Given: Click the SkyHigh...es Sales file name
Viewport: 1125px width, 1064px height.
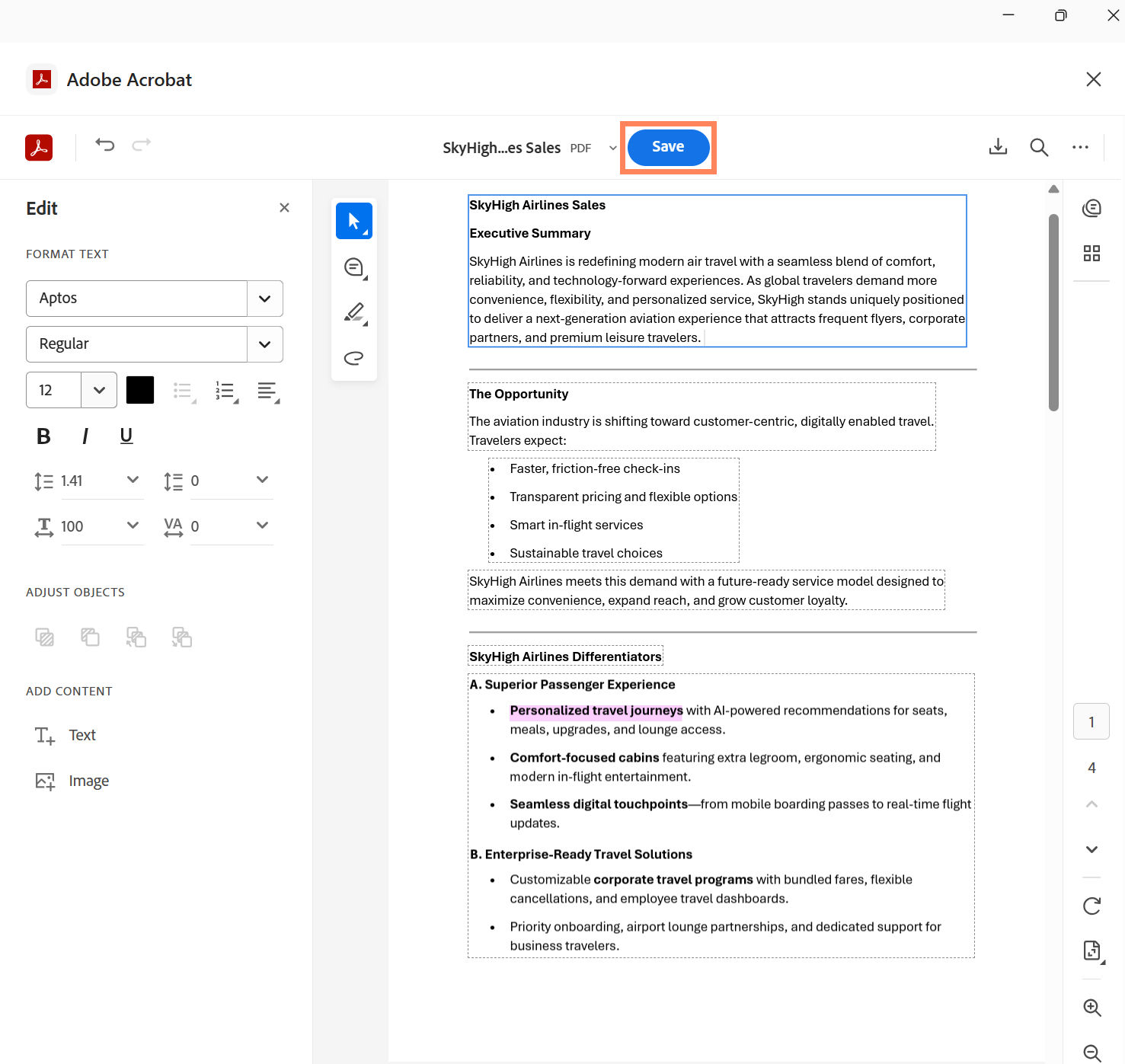Looking at the screenshot, I should click(x=502, y=148).
